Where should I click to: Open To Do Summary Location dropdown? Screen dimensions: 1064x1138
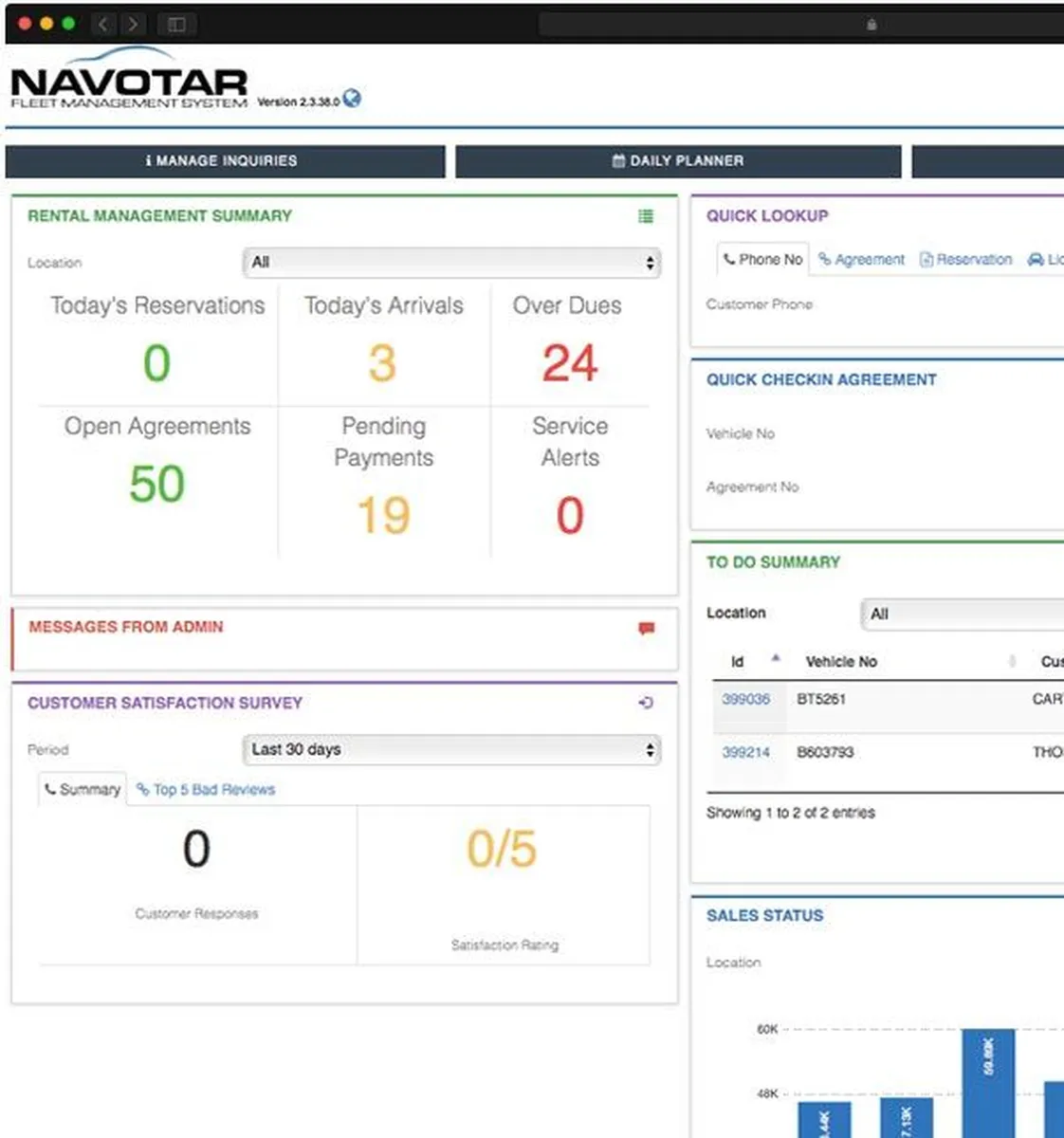pyautogui.click(x=963, y=614)
